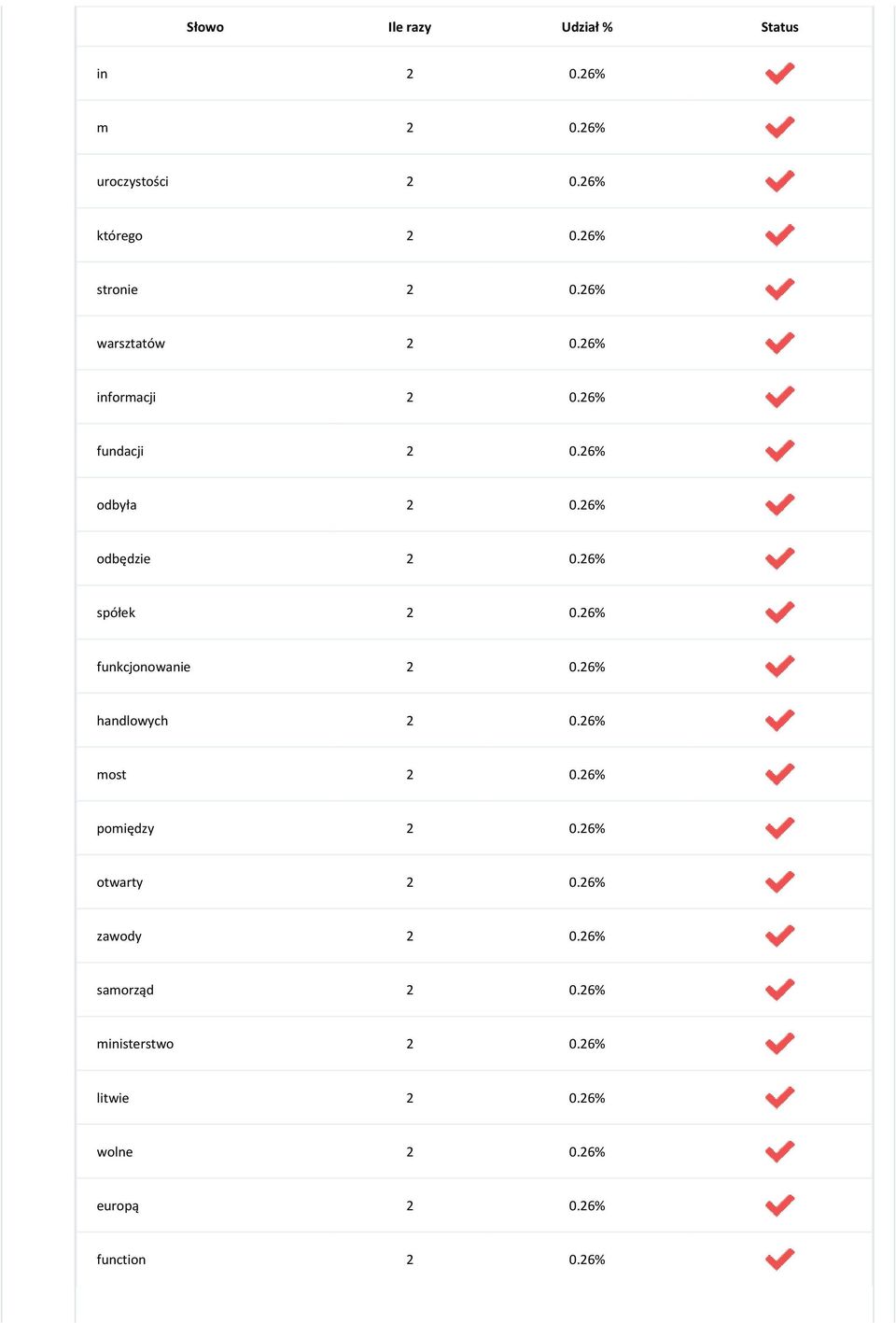Select the word 'funkcjonowanie' in the table

coord(144,667)
